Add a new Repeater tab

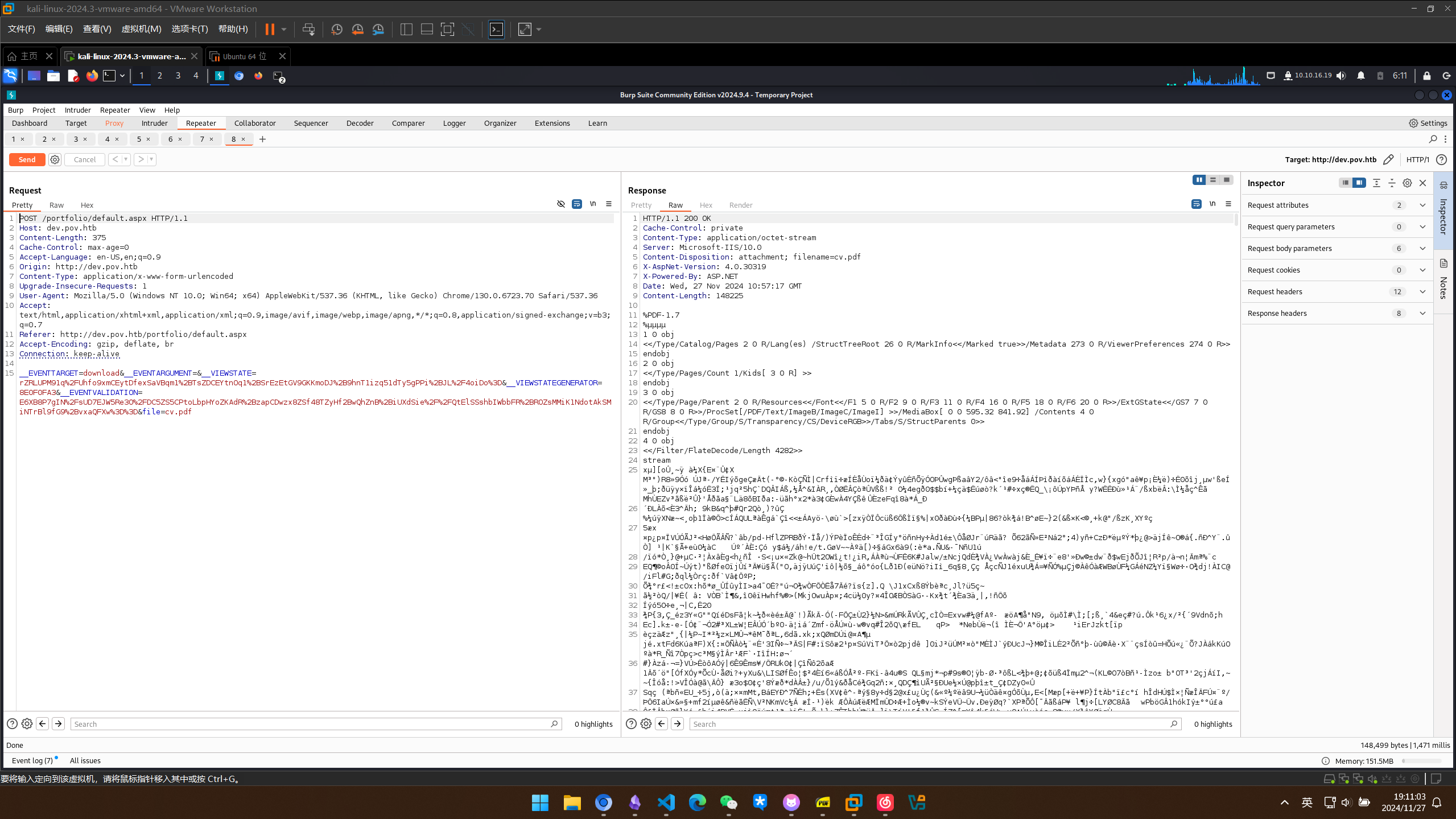262,139
